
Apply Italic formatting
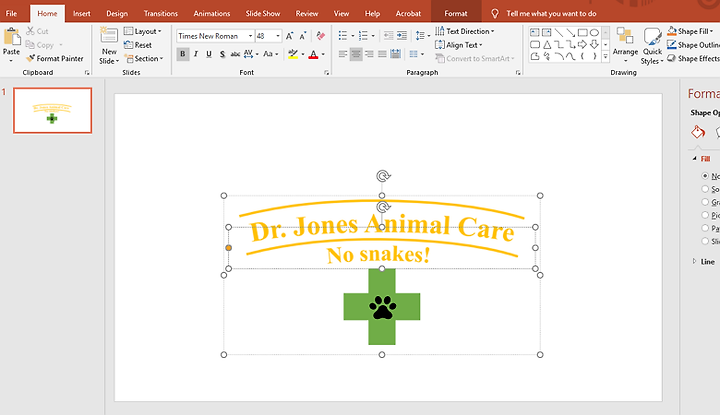click(x=196, y=54)
